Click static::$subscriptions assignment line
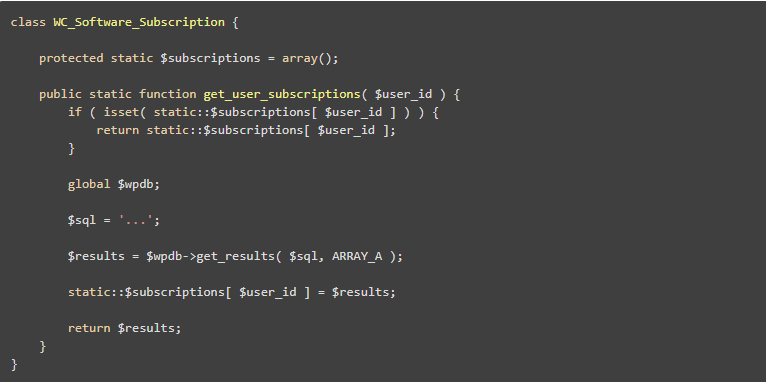The width and height of the screenshot is (766, 382). (x=232, y=292)
